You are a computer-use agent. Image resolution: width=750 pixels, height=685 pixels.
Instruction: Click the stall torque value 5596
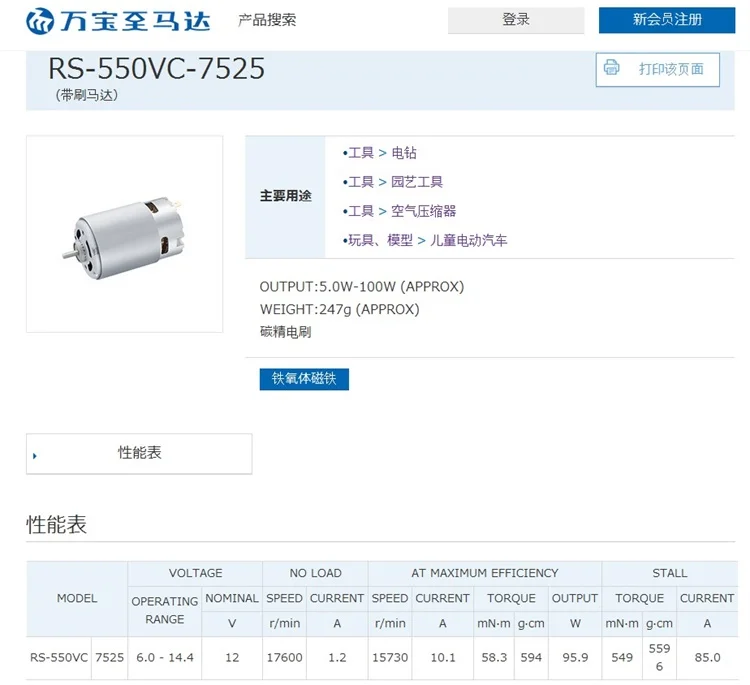pos(659,658)
